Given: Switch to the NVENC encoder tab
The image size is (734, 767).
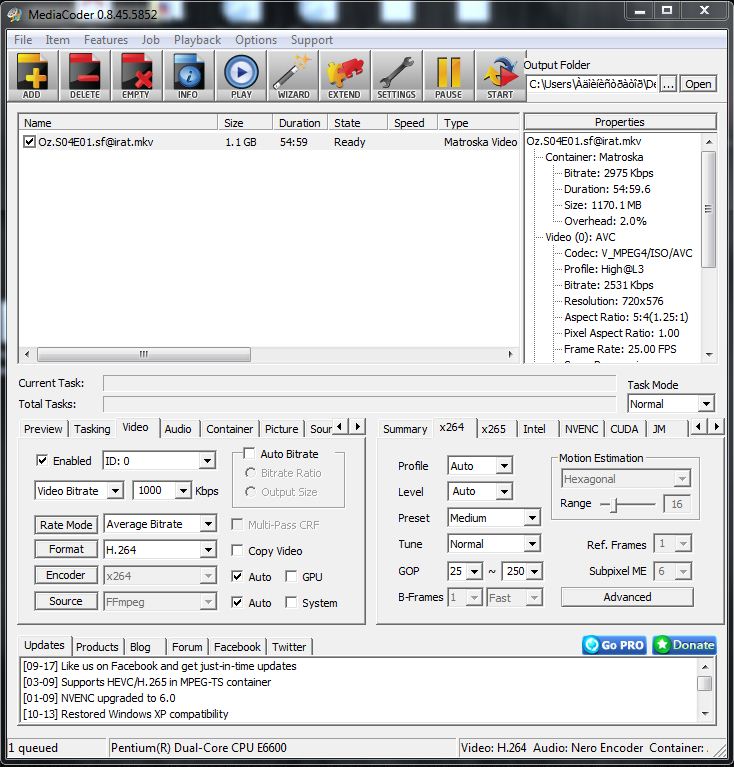Looking at the screenshot, I should click(581, 429).
